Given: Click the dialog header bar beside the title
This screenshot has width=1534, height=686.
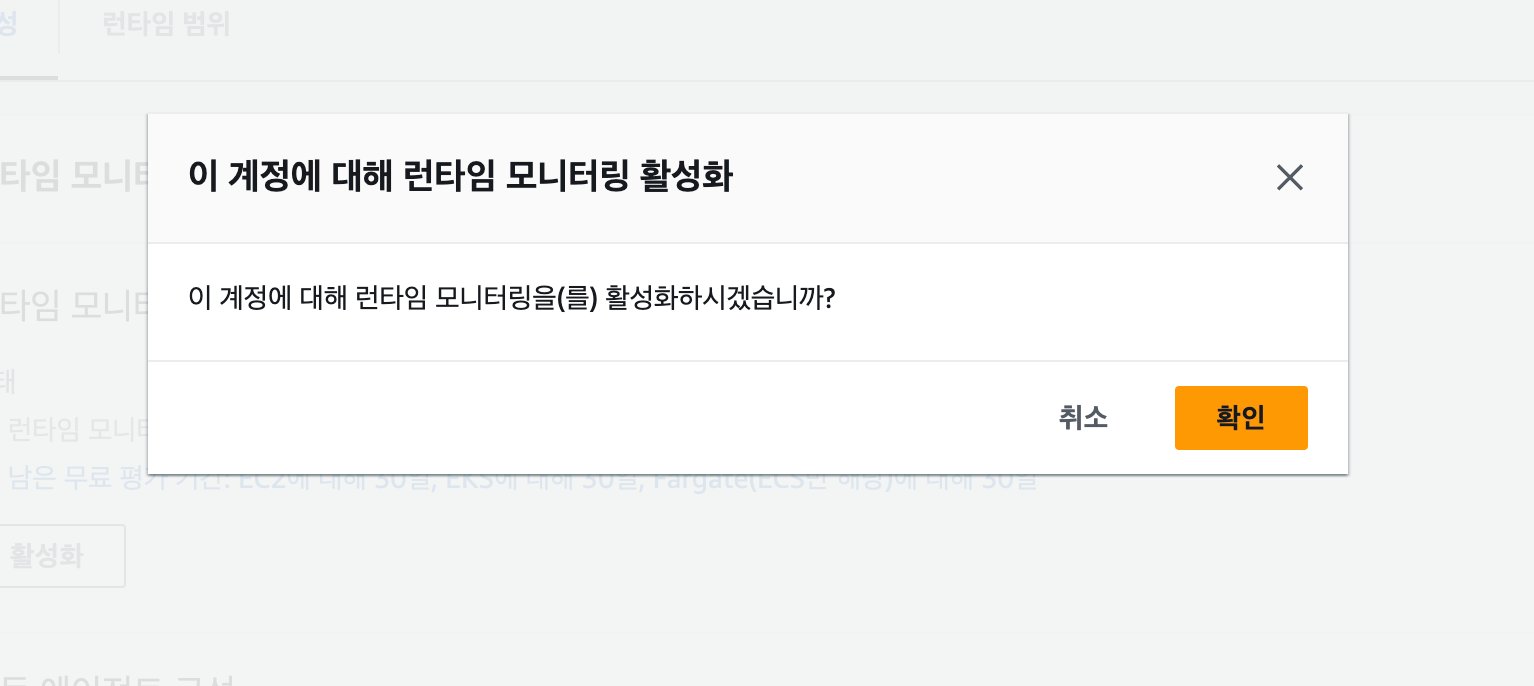Looking at the screenshot, I should click(x=1000, y=178).
